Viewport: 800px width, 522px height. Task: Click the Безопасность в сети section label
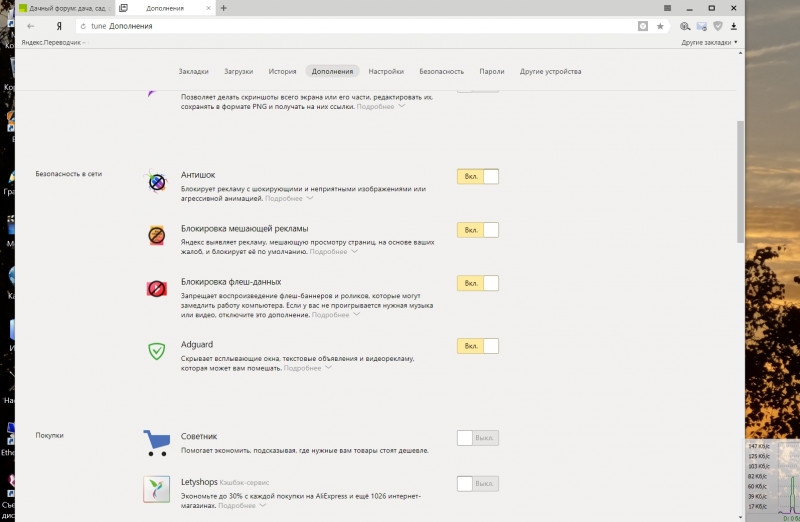68,173
